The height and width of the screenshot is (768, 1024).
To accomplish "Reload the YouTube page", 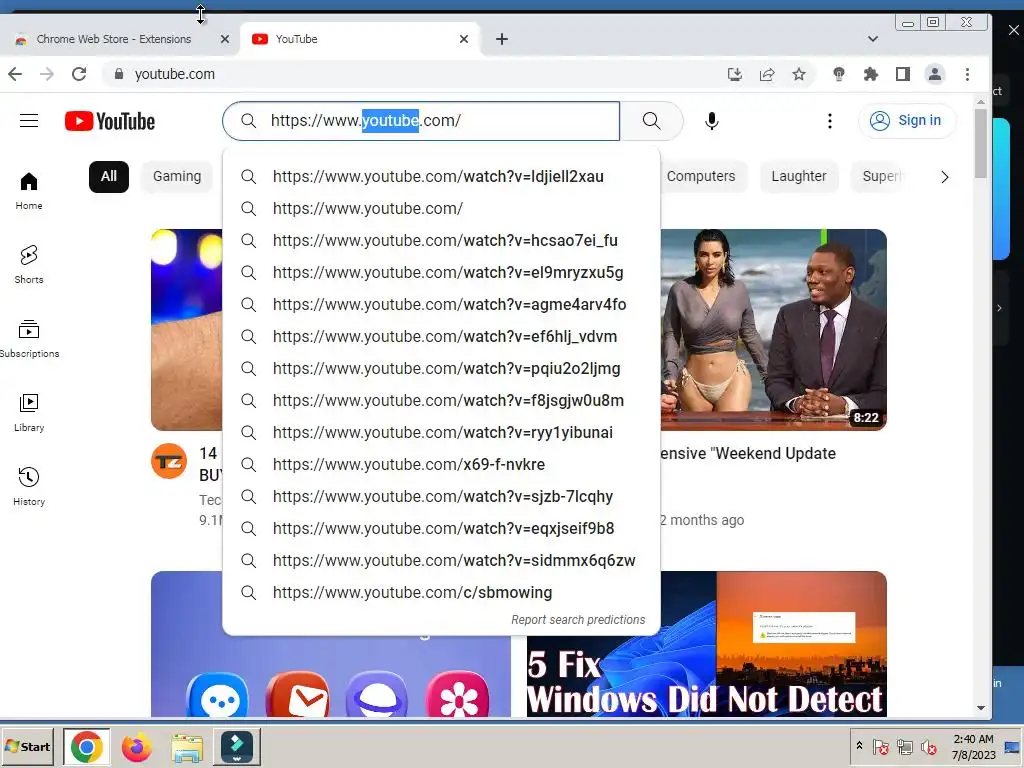I will (x=79, y=74).
